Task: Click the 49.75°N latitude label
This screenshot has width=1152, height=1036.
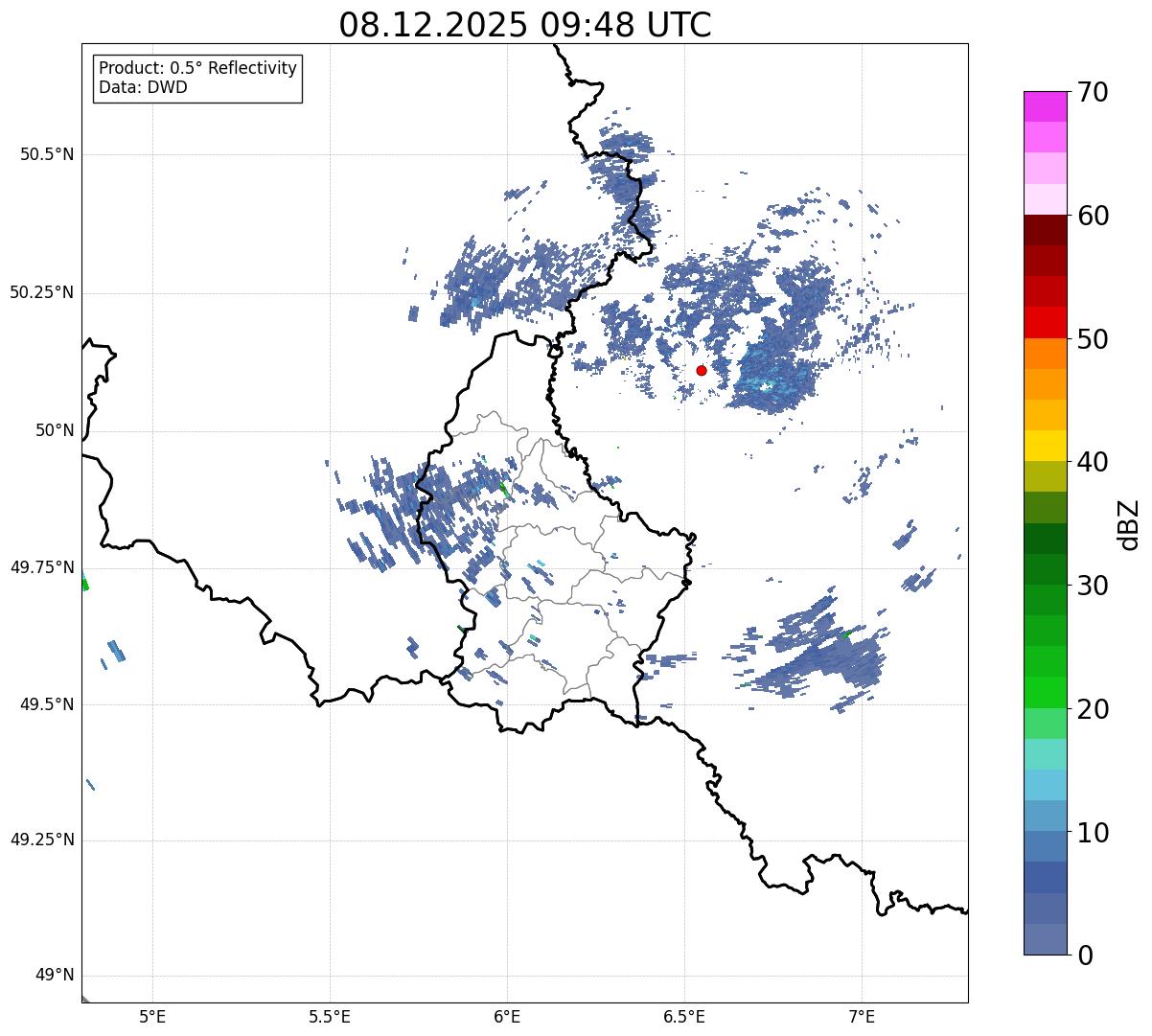Action: pos(42,567)
